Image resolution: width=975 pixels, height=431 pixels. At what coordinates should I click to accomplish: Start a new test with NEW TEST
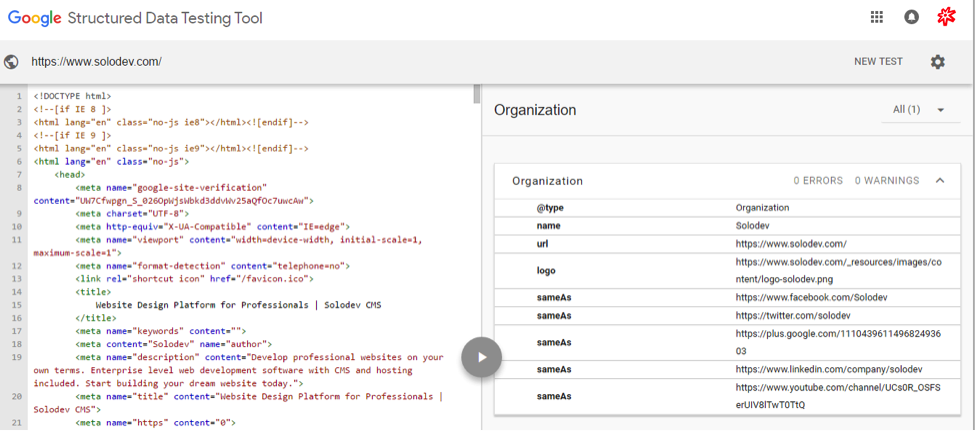(878, 62)
